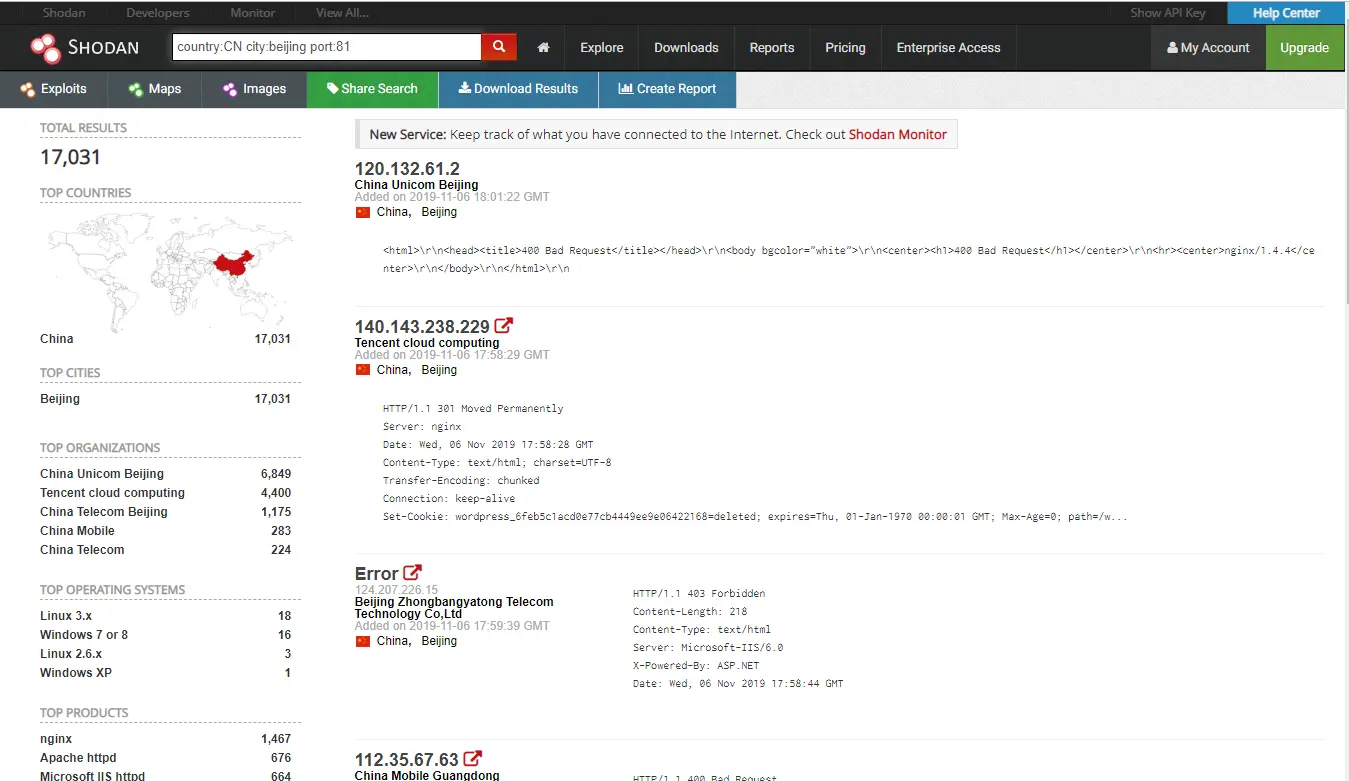Click China Mobile Guangdong organization
The image size is (1349, 781).
coord(427,775)
